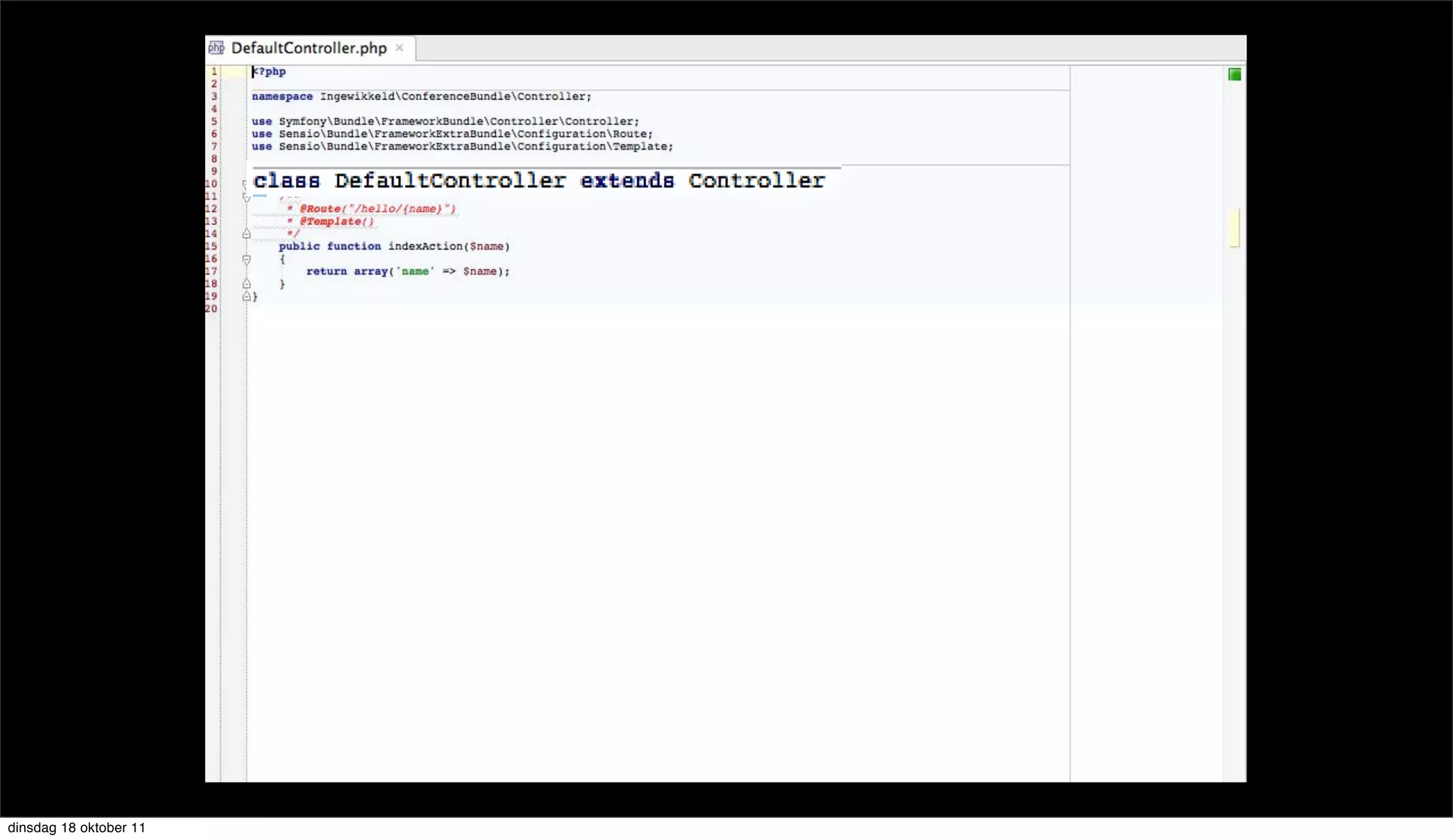Image resolution: width=1453 pixels, height=840 pixels.
Task: Select the DefaultController.php editor tab
Action: [309, 48]
